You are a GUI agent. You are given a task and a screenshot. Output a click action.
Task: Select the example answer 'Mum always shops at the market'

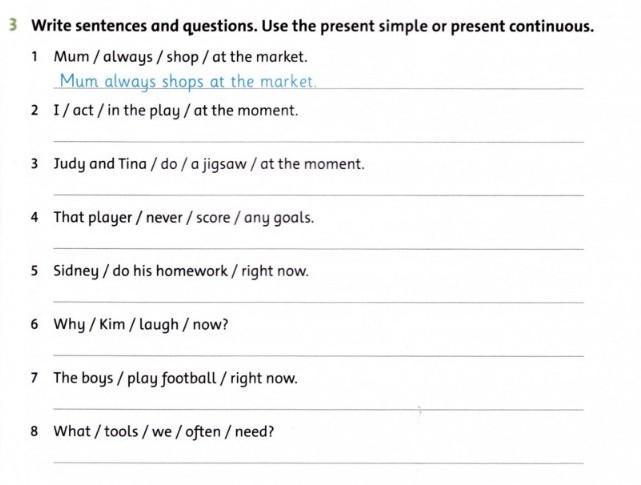point(188,81)
